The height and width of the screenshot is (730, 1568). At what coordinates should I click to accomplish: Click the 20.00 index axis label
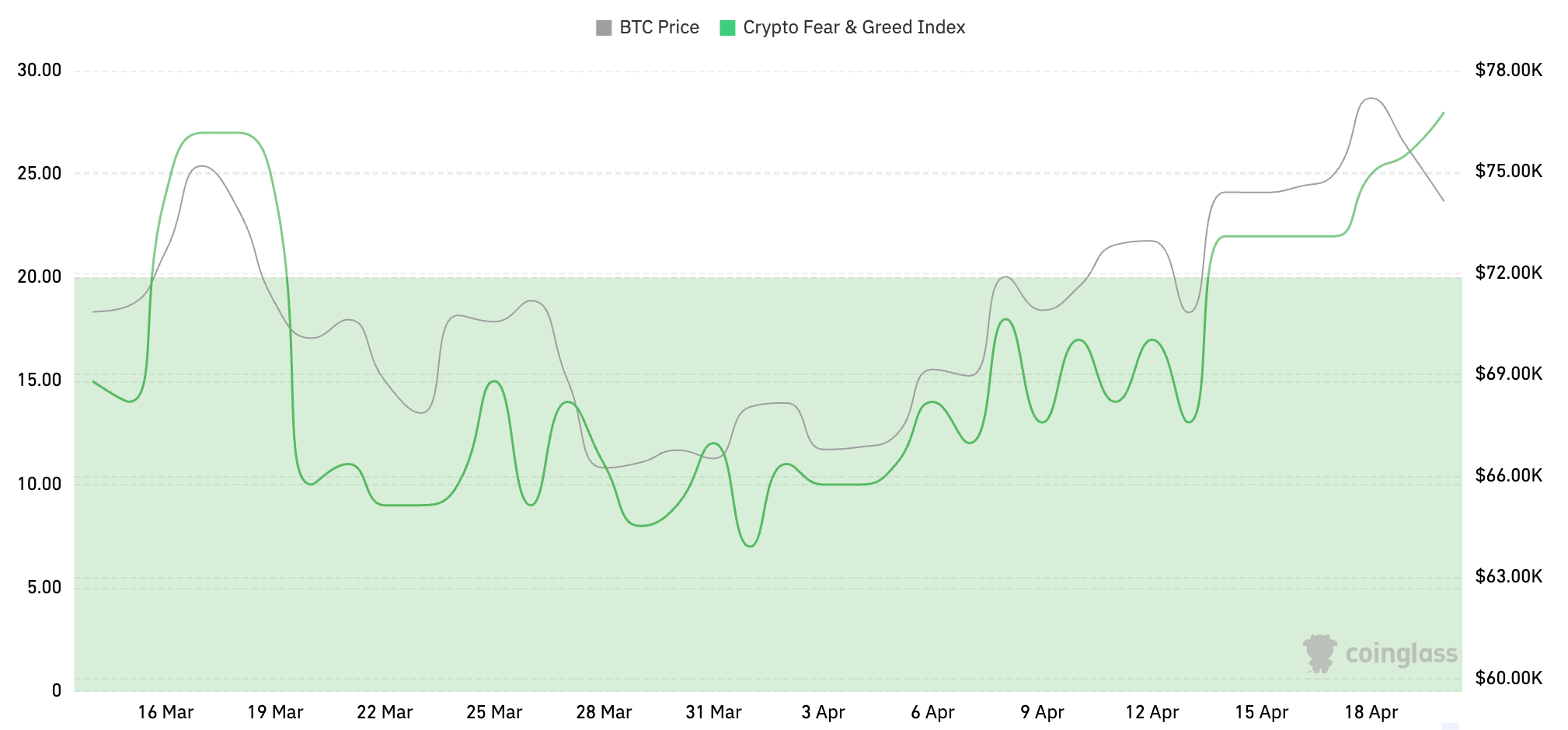(x=40, y=276)
